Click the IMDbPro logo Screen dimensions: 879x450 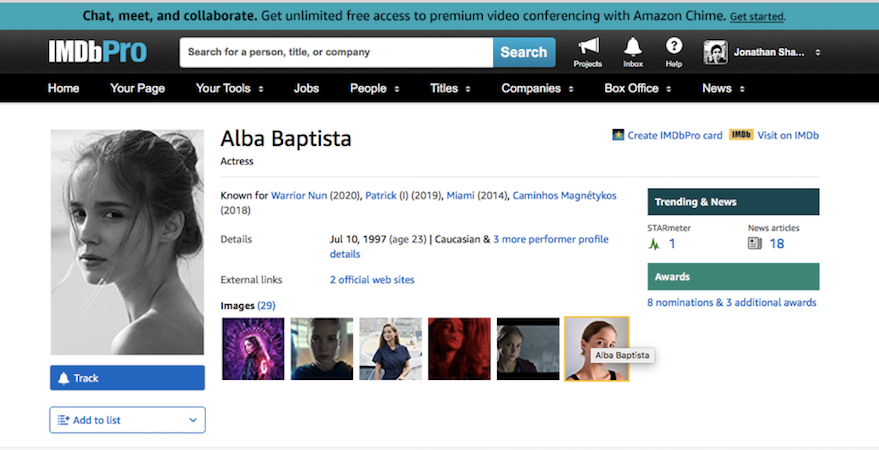coord(98,52)
